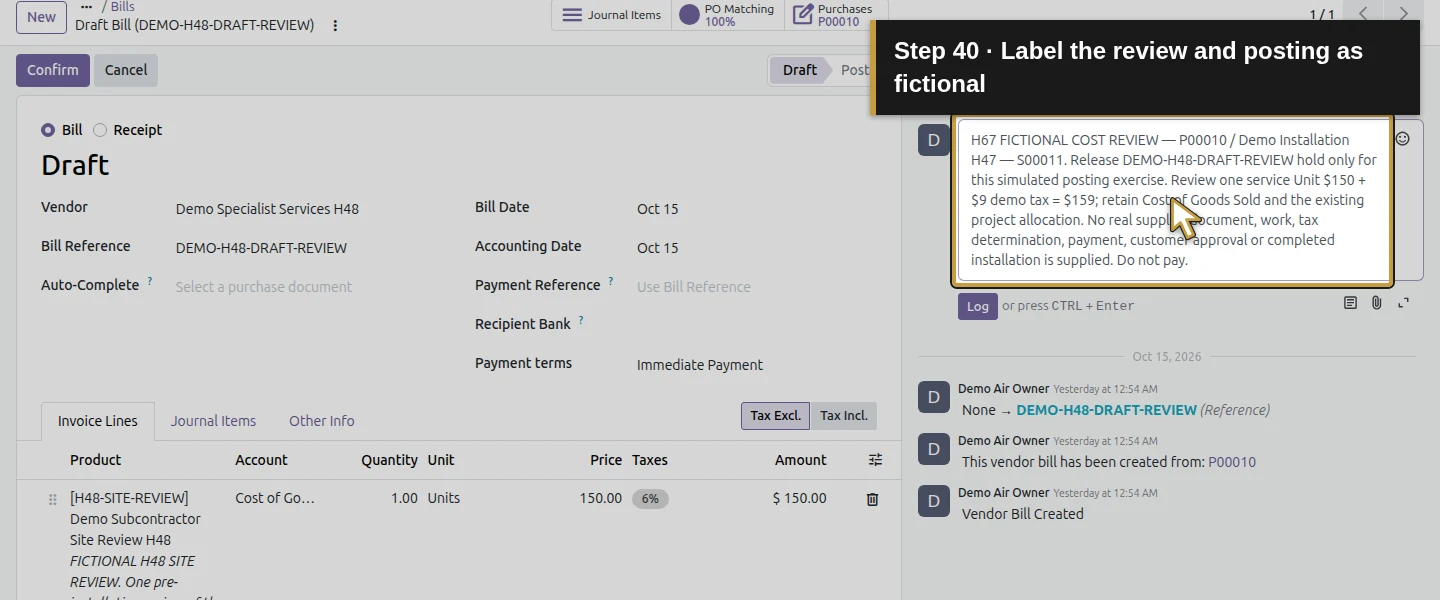Open the Payment terms dropdown
Screen dimensions: 1440x600
click(755, 365)
